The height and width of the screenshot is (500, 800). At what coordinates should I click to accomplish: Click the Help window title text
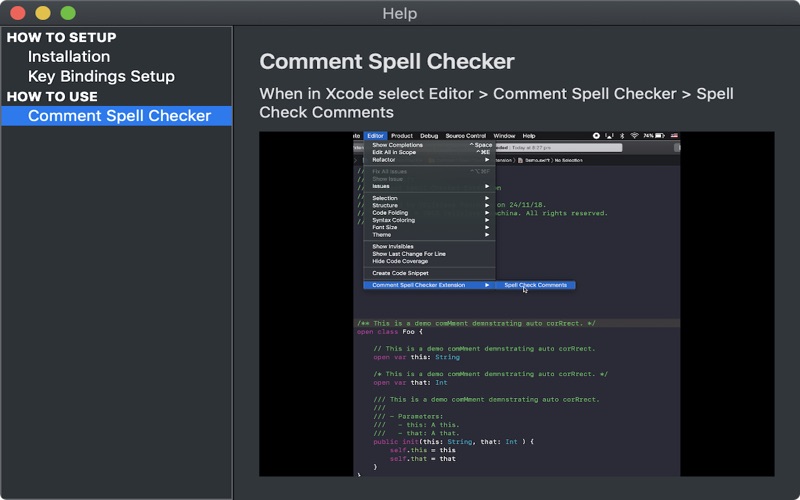[399, 13]
